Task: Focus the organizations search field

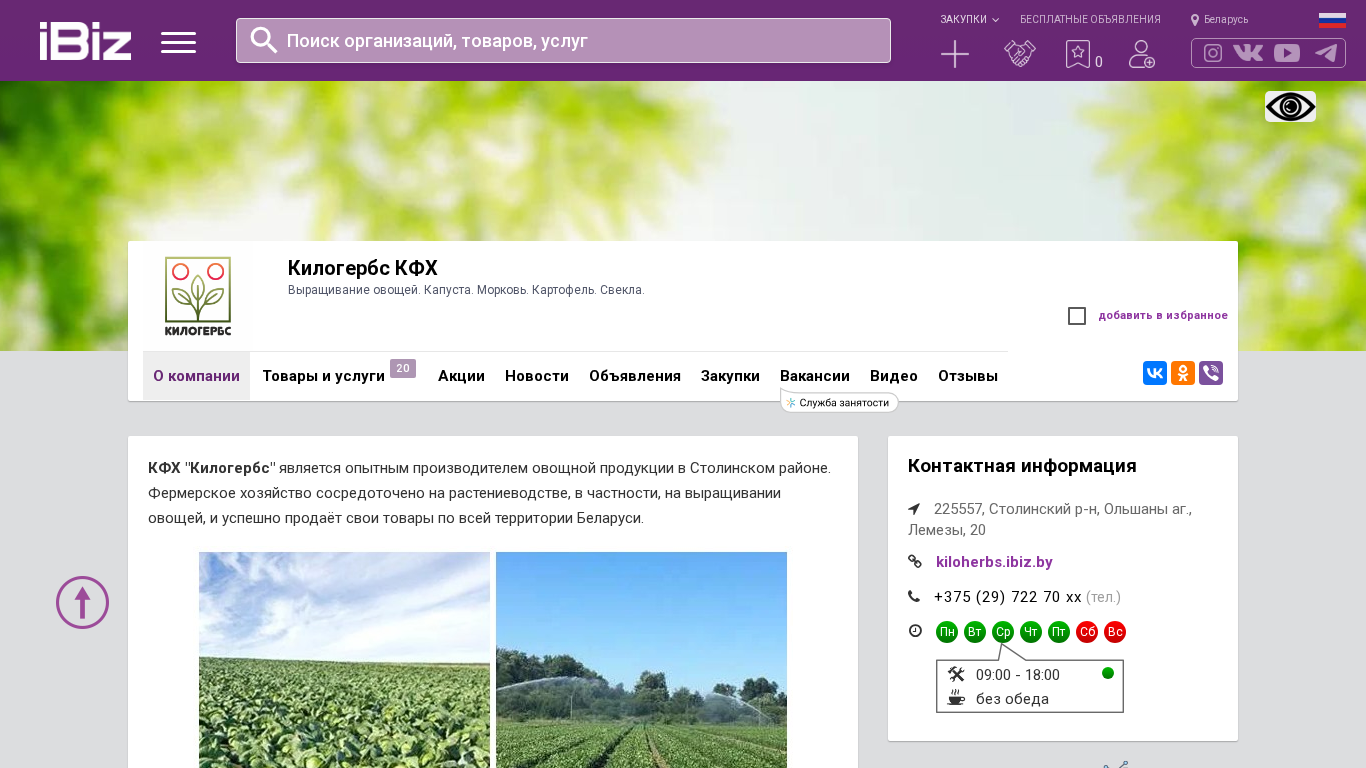Action: coord(563,40)
